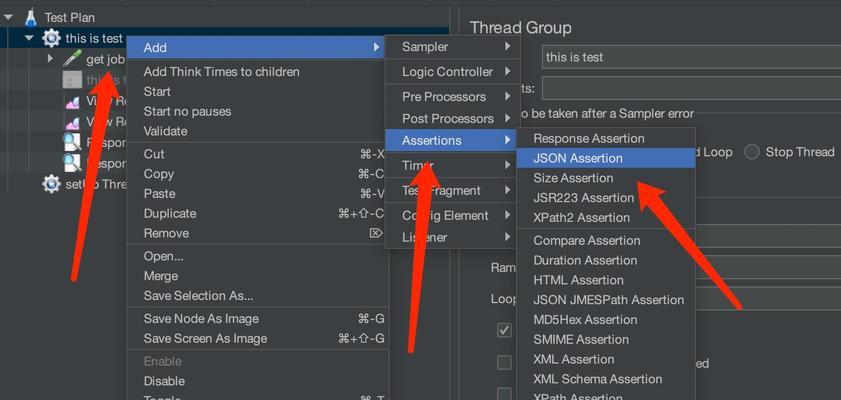The width and height of the screenshot is (841, 400).
Task: Click the pipette icon beside 'get job'
Action: (72, 58)
